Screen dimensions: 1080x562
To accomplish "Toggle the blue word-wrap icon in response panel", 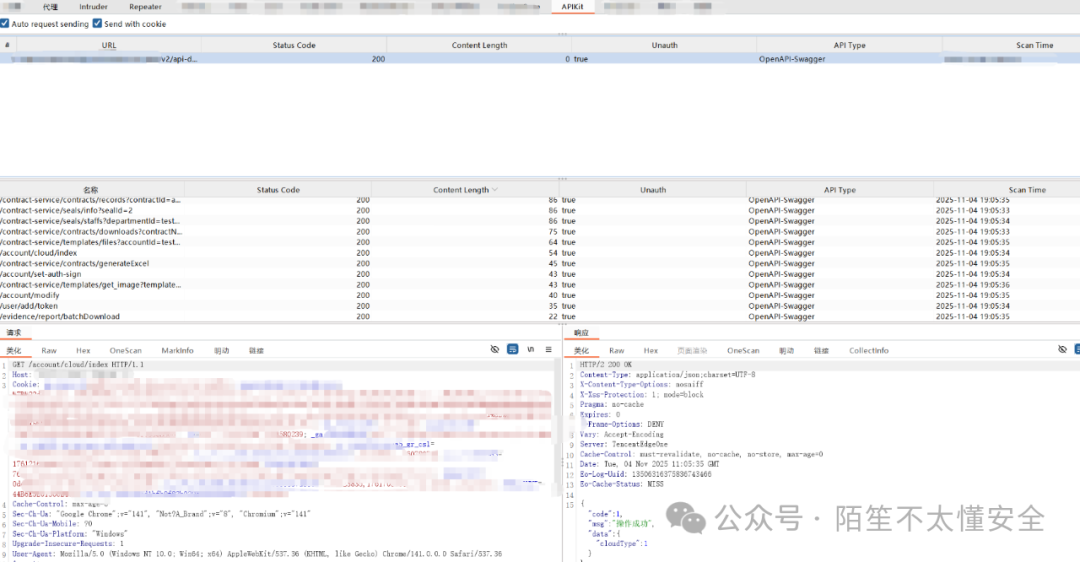I will (1078, 349).
